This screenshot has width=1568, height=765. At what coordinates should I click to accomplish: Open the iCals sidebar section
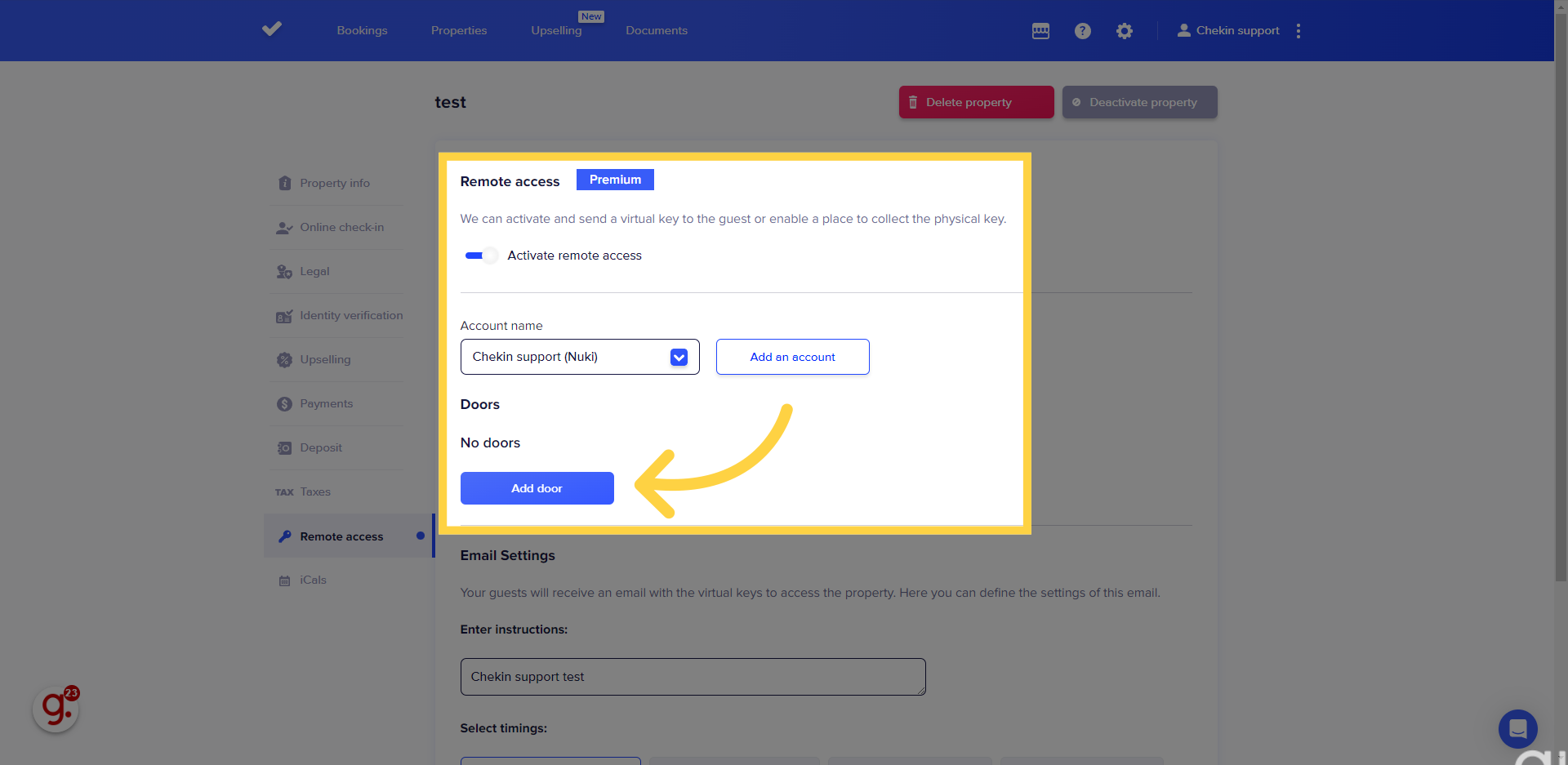point(313,580)
